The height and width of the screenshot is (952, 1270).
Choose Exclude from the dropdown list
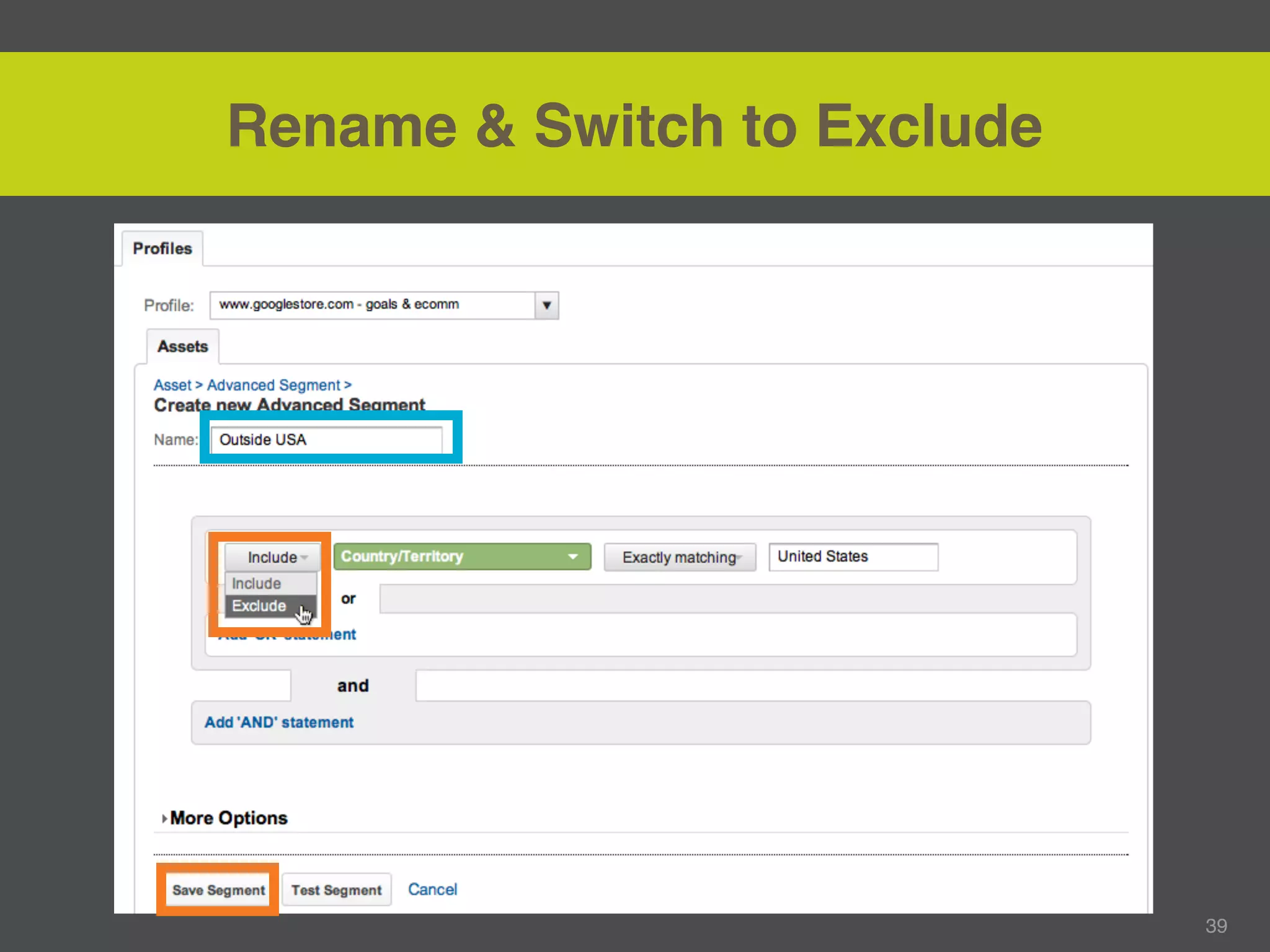(x=271, y=606)
